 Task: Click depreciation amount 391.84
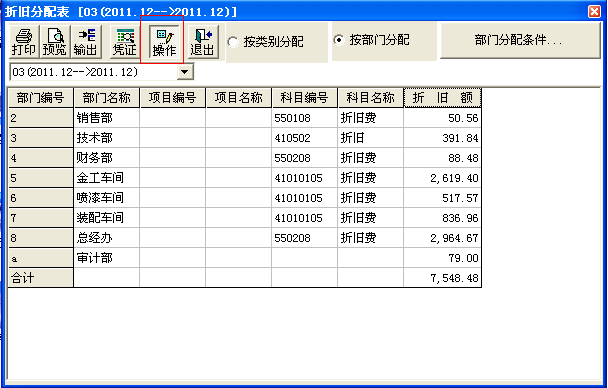(x=442, y=138)
